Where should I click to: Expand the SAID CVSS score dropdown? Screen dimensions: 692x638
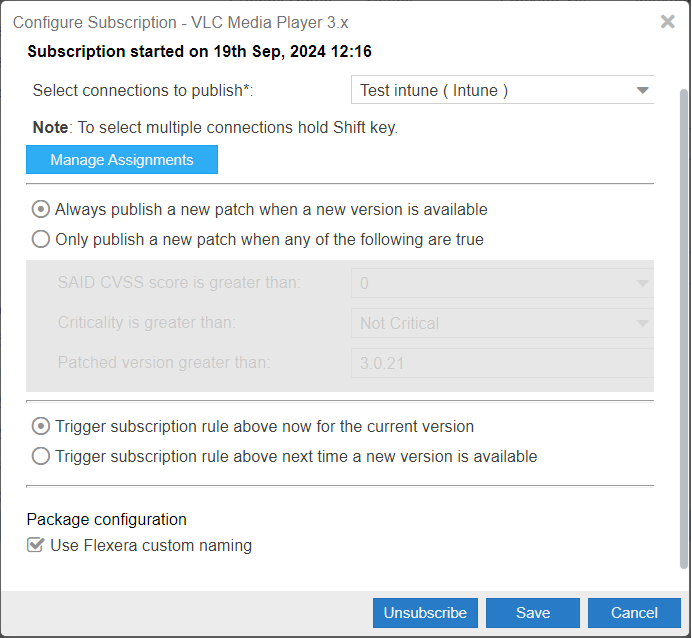(642, 283)
